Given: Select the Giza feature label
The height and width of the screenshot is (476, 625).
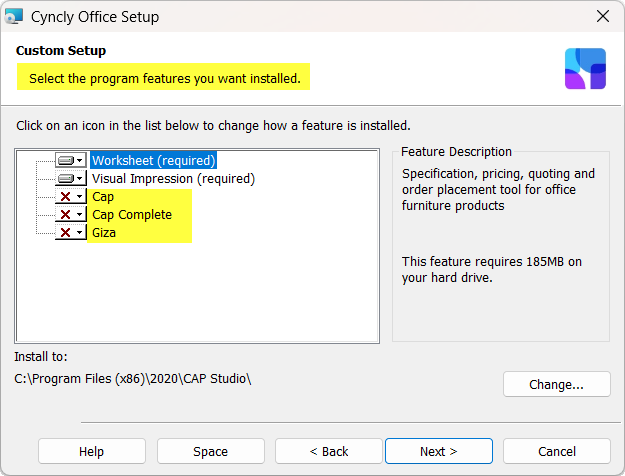Looking at the screenshot, I should coord(104,232).
